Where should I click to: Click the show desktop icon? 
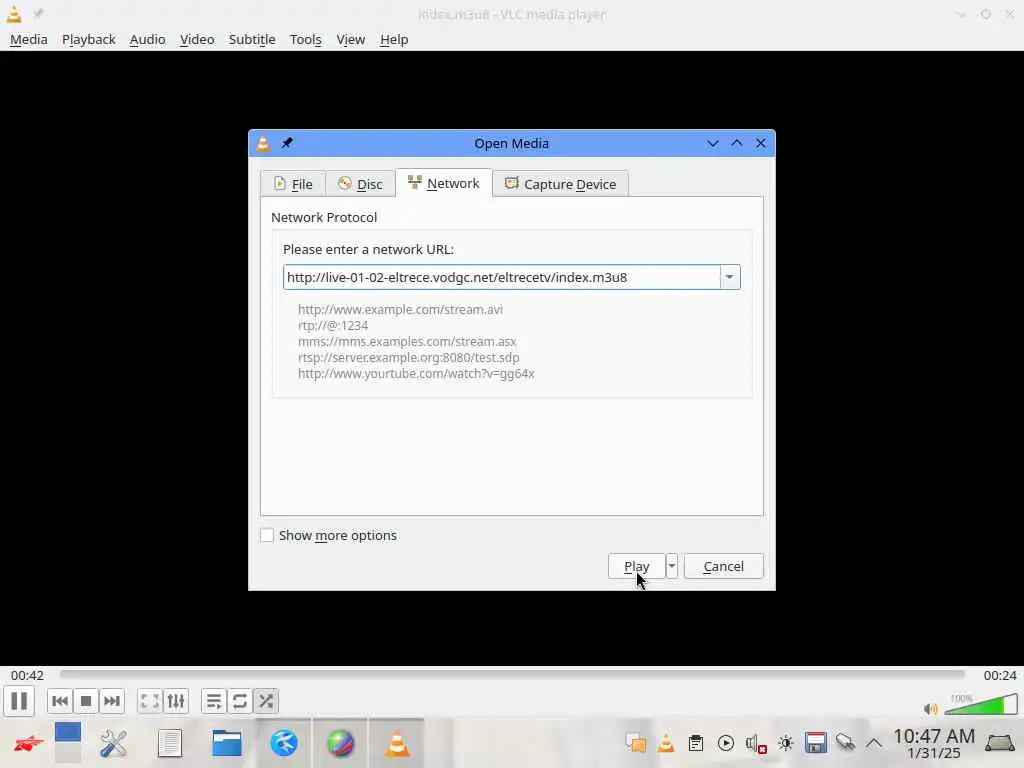[x=1000, y=743]
